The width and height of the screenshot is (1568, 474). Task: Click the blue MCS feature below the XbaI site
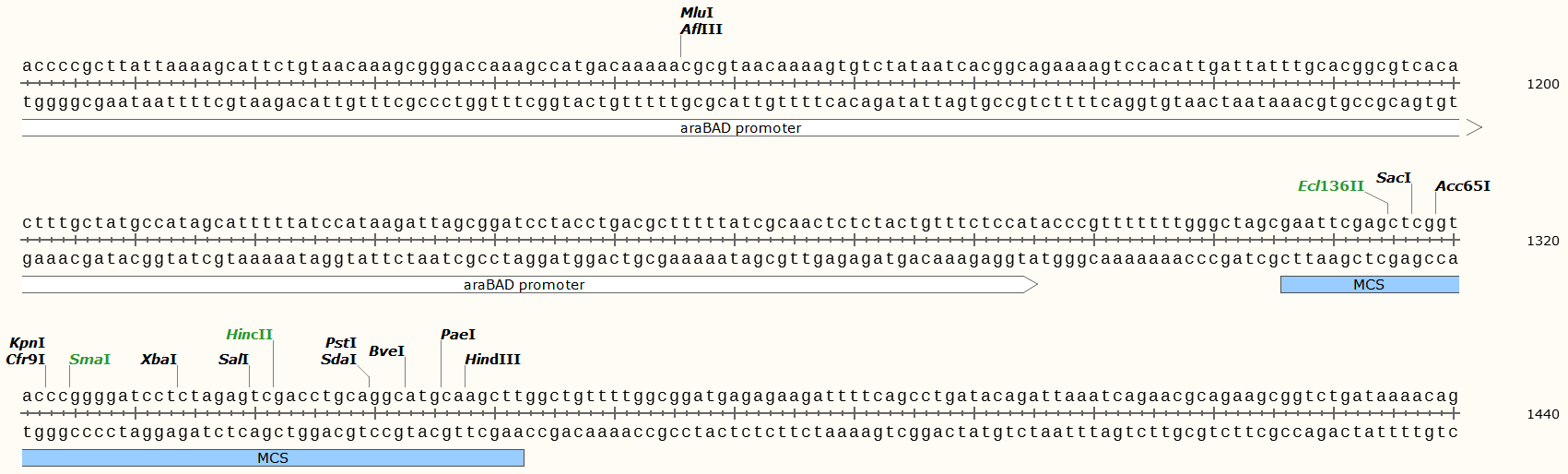coord(273,458)
